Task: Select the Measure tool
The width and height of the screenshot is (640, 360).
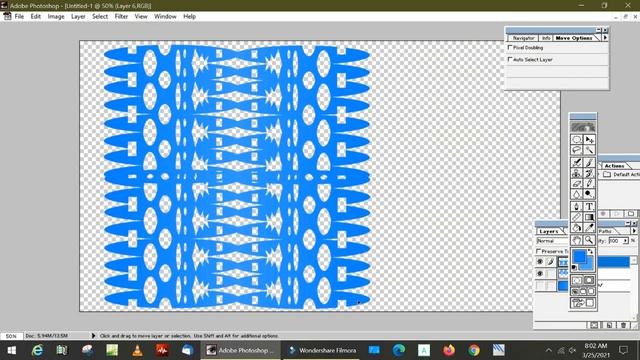Action: (576, 217)
